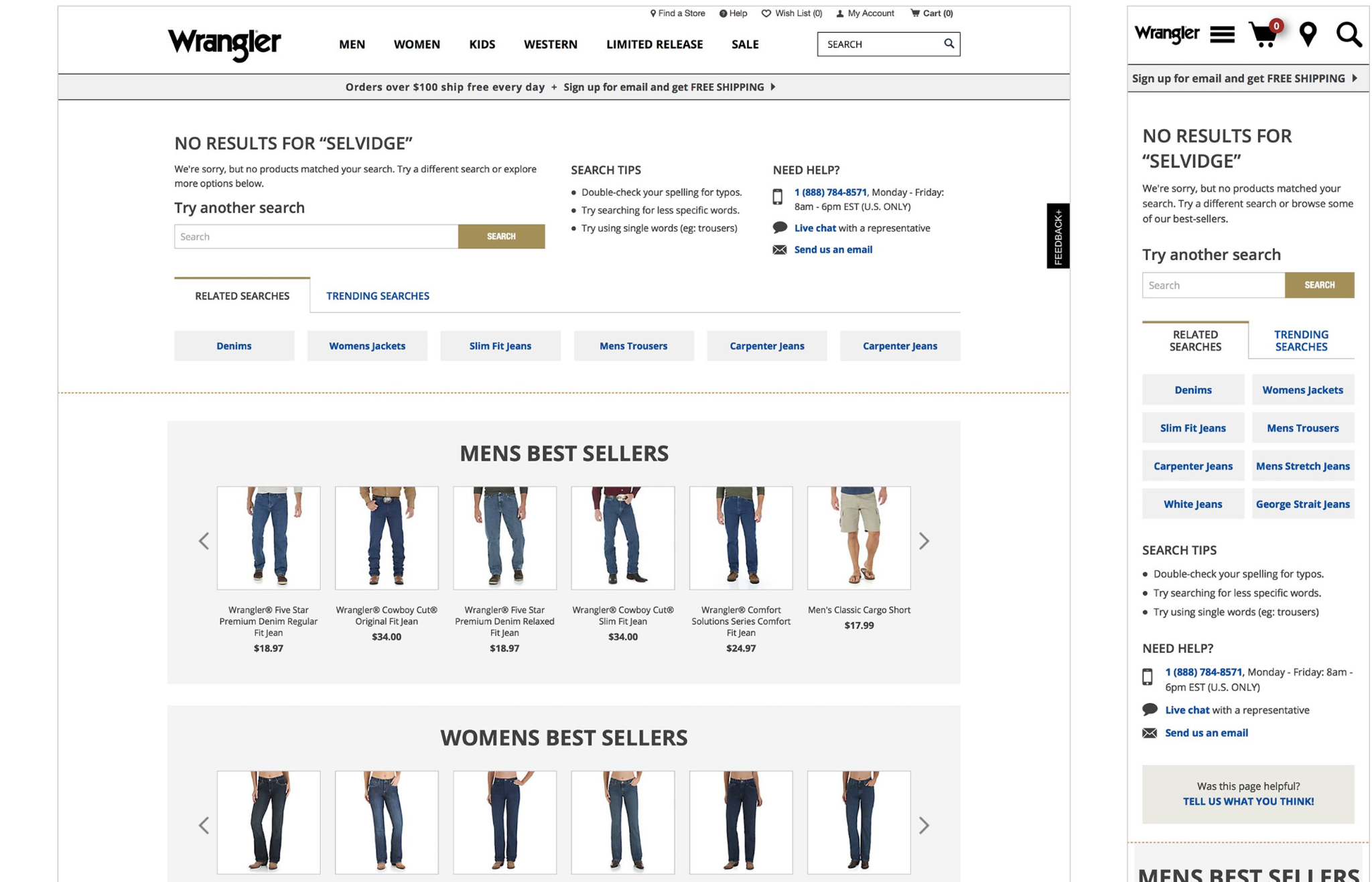
Task: Click the Wrangler logo on desktop view
Action: click(224, 44)
